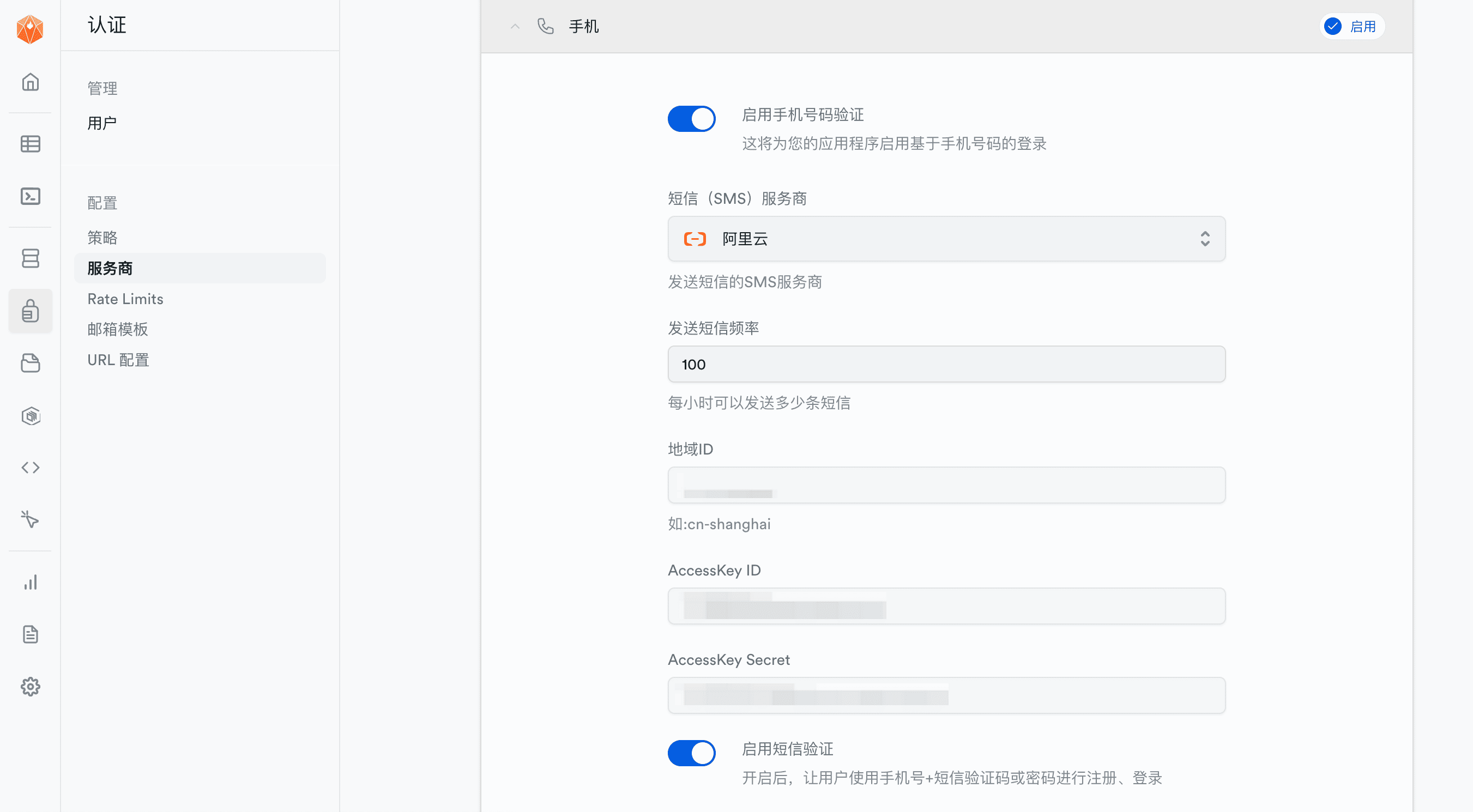
Task: Click the blue check icon beside 启用
Action: [x=1333, y=26]
